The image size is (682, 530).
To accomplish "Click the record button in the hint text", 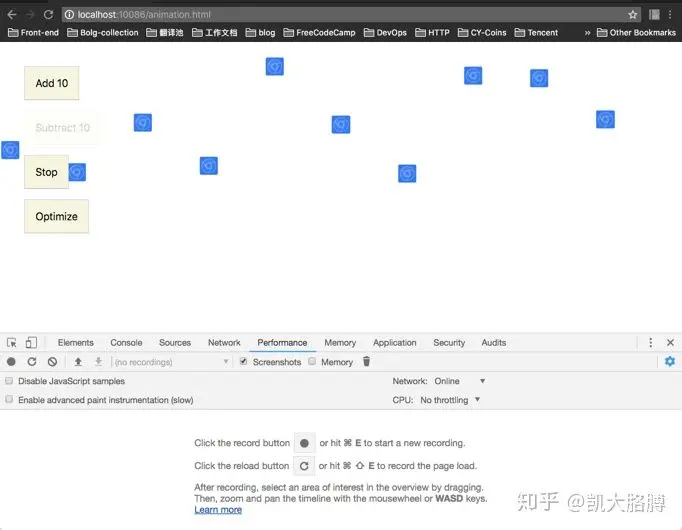I will pyautogui.click(x=304, y=443).
